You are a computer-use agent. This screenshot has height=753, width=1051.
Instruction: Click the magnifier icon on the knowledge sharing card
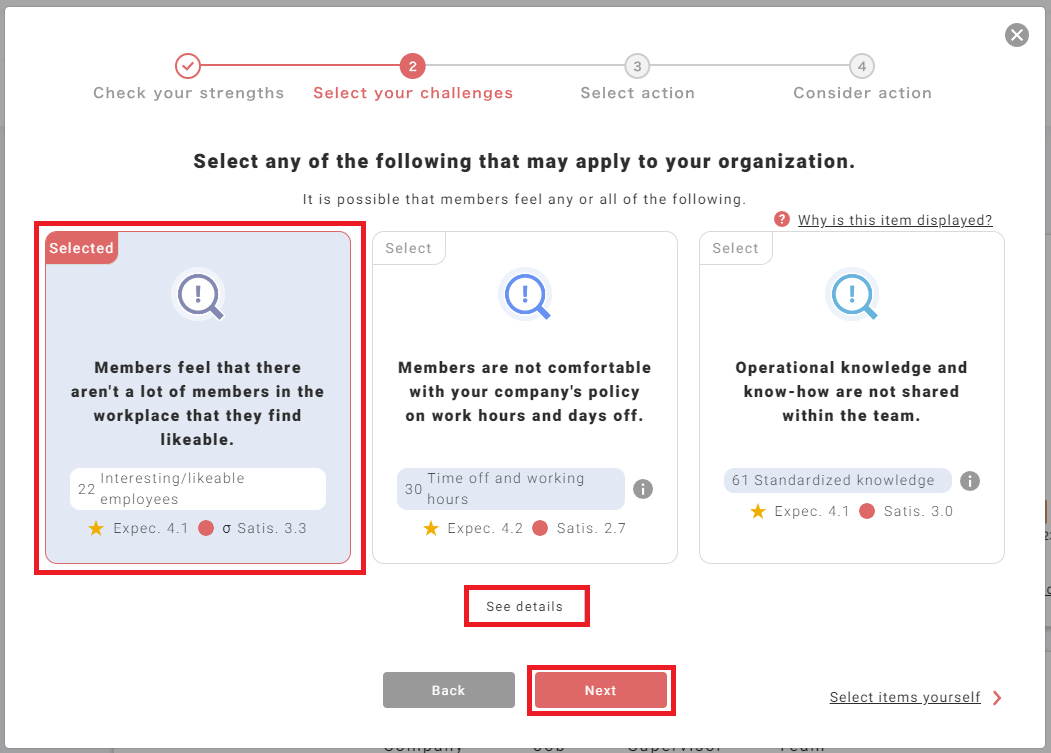852,296
